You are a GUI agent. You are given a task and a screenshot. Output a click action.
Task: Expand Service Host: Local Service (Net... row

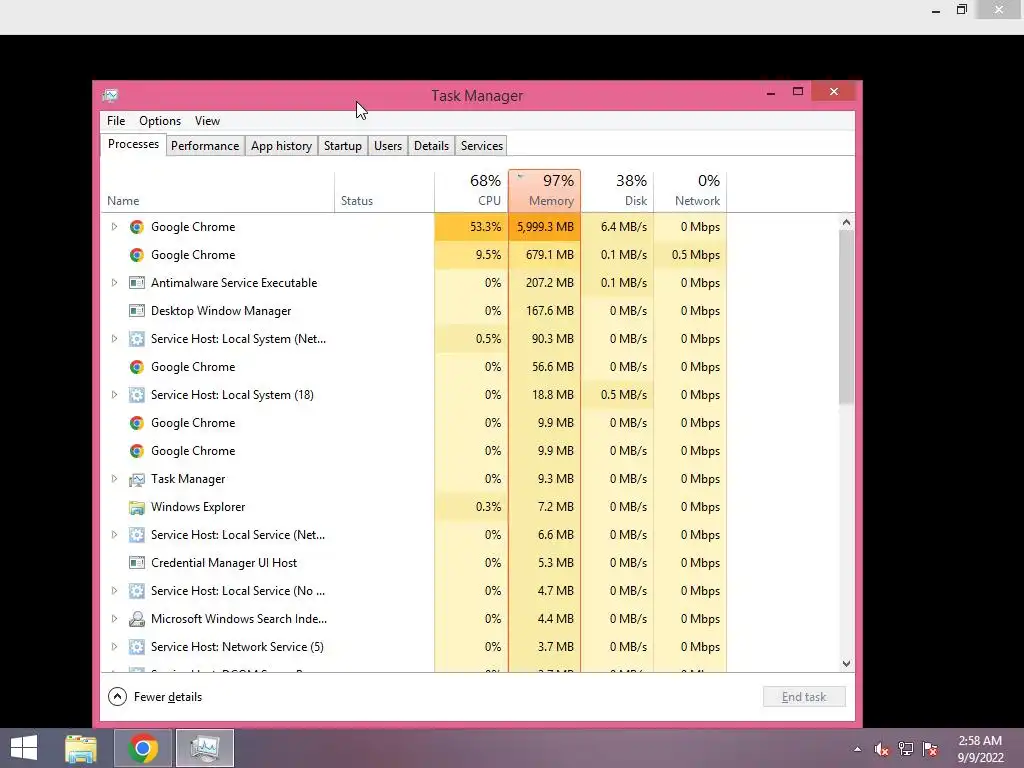(x=114, y=535)
